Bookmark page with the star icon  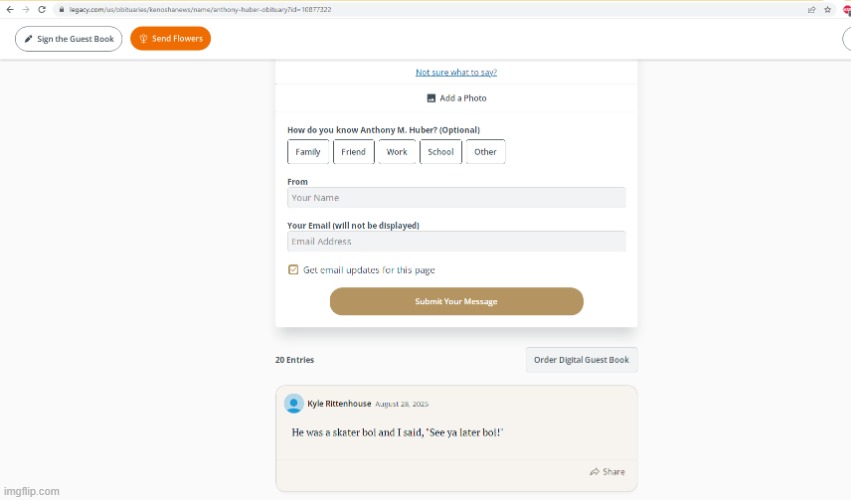(827, 9)
